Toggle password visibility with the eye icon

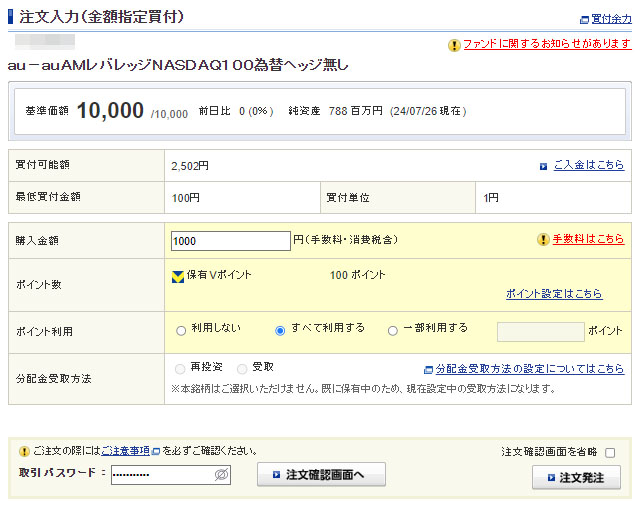(x=222, y=475)
